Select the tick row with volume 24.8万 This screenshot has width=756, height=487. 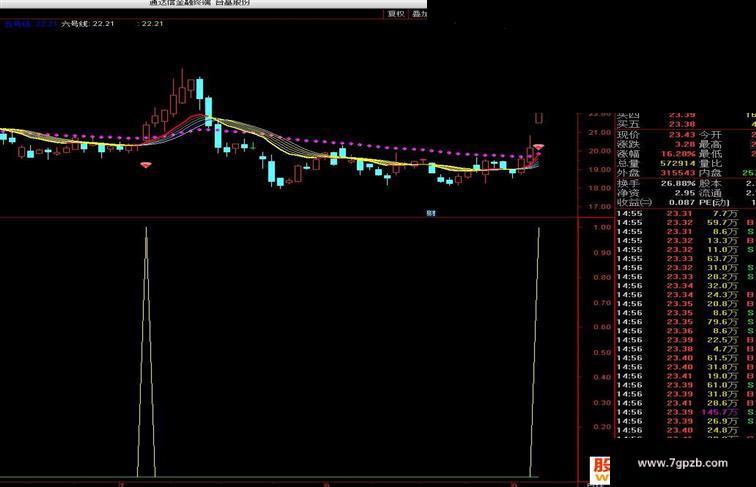click(x=686, y=430)
